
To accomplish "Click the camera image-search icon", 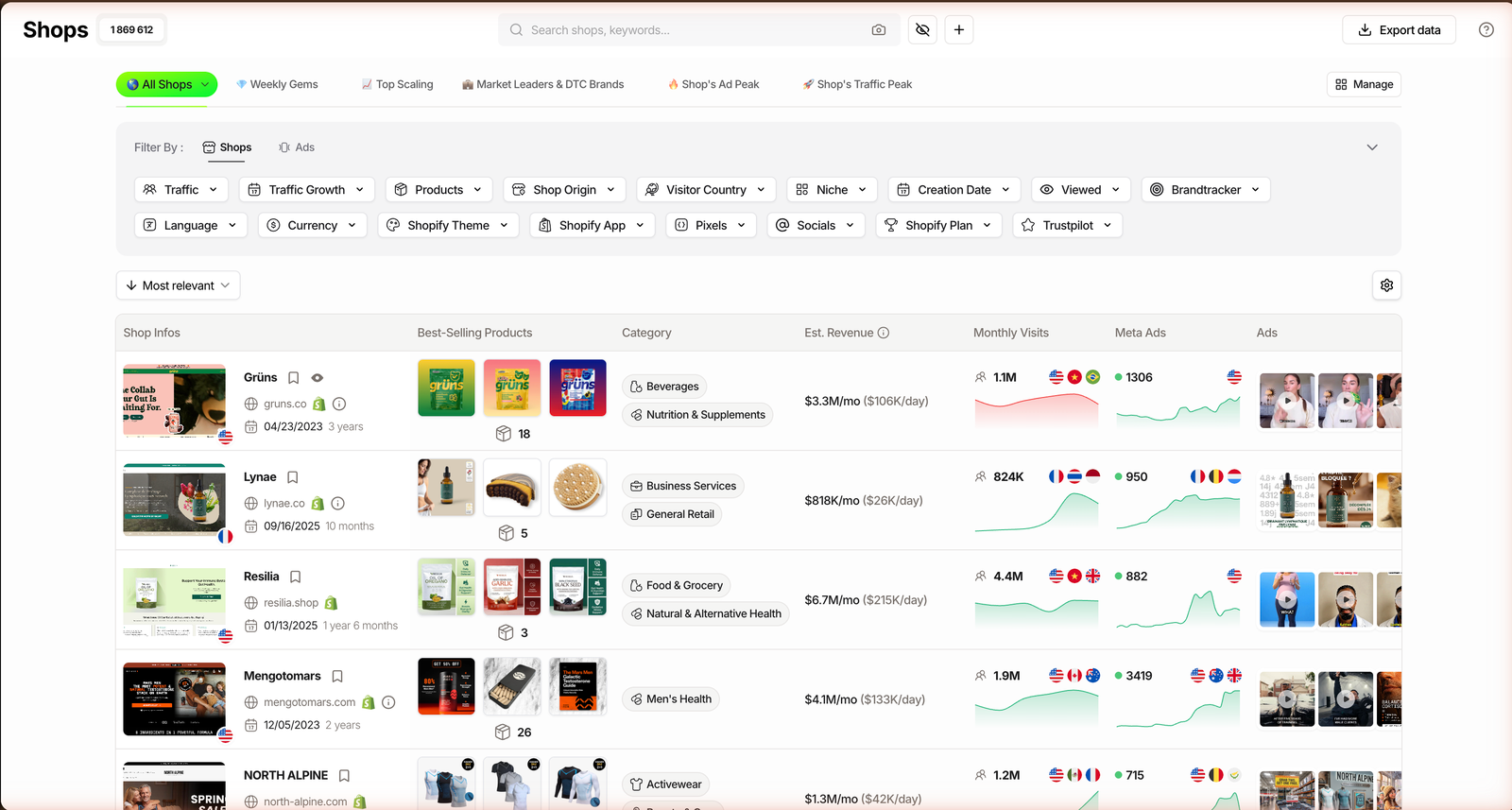I will pyautogui.click(x=879, y=30).
